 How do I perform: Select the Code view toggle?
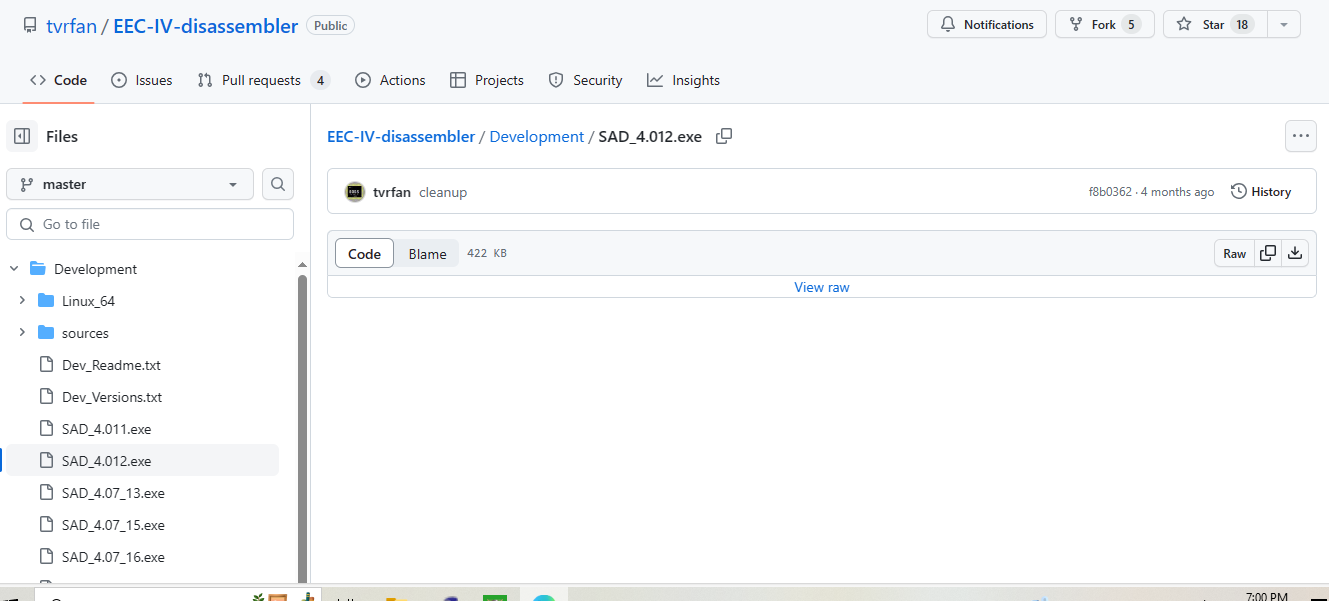click(364, 254)
